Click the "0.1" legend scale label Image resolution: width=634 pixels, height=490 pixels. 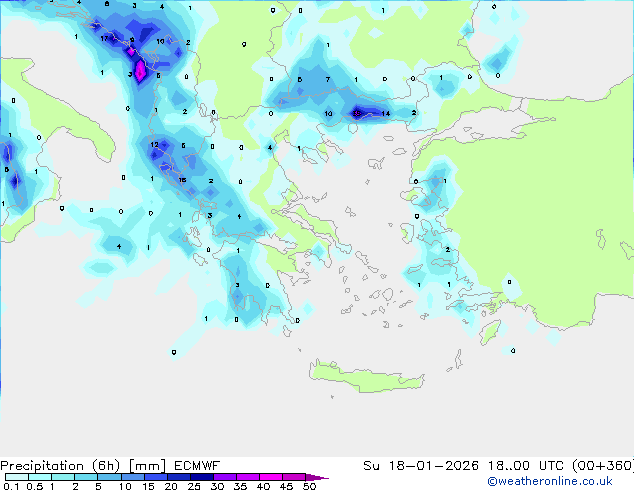pyautogui.click(x=11, y=486)
